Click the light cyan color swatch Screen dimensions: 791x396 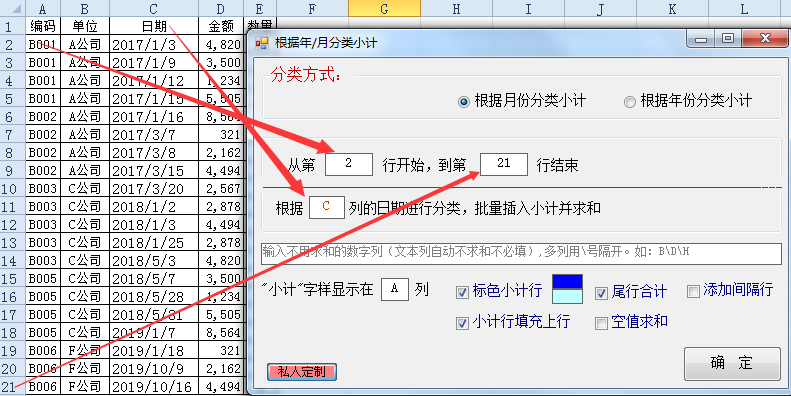568,297
